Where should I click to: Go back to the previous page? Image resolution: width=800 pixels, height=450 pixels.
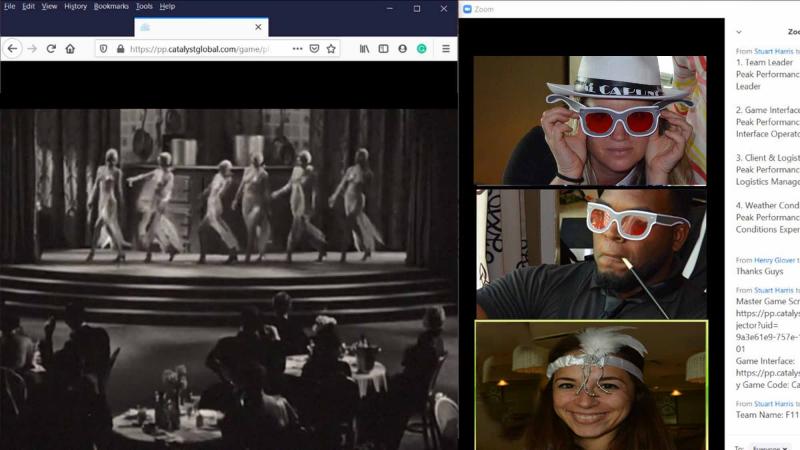click(x=13, y=48)
